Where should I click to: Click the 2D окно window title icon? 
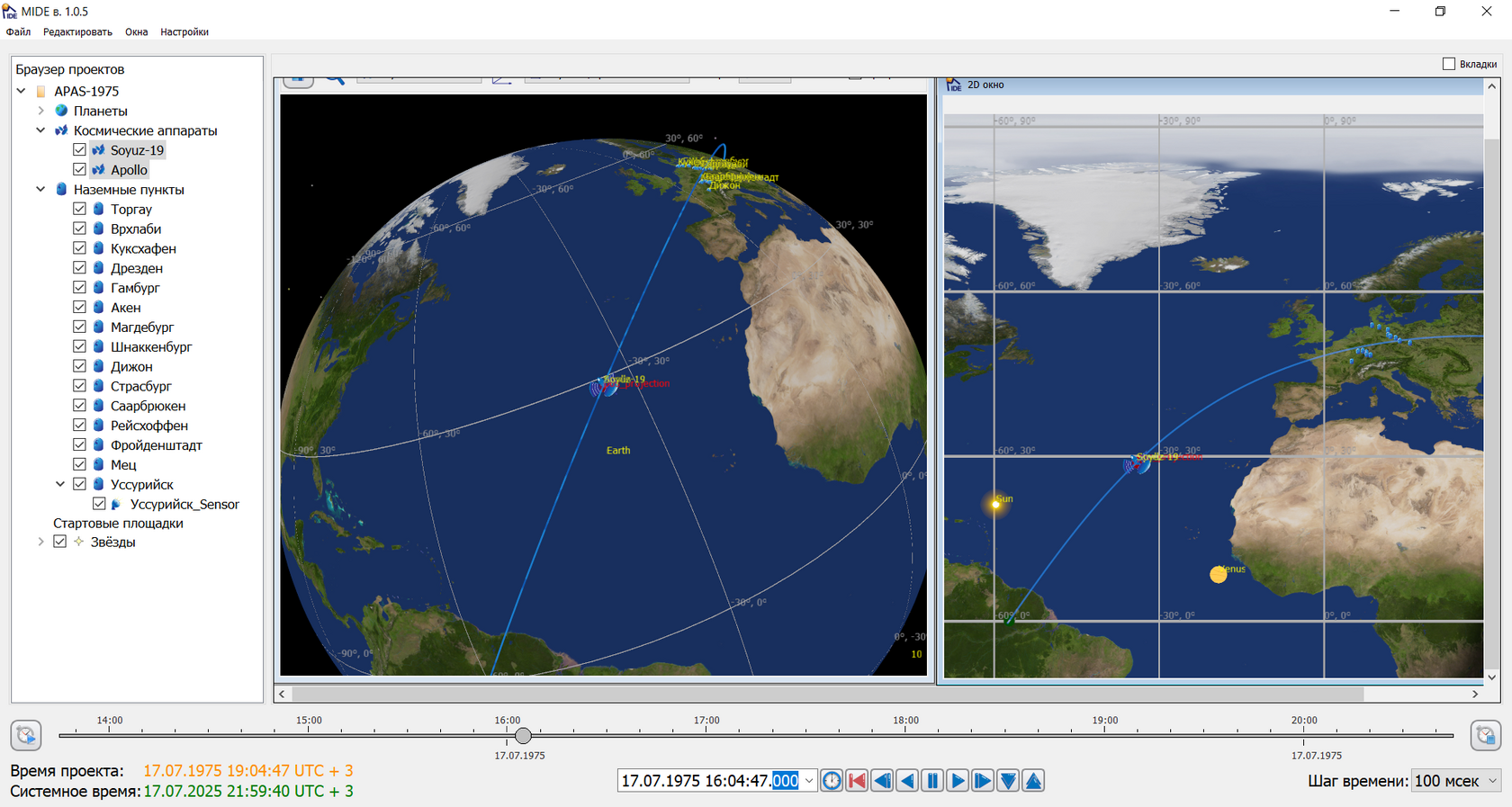pyautogui.click(x=954, y=85)
